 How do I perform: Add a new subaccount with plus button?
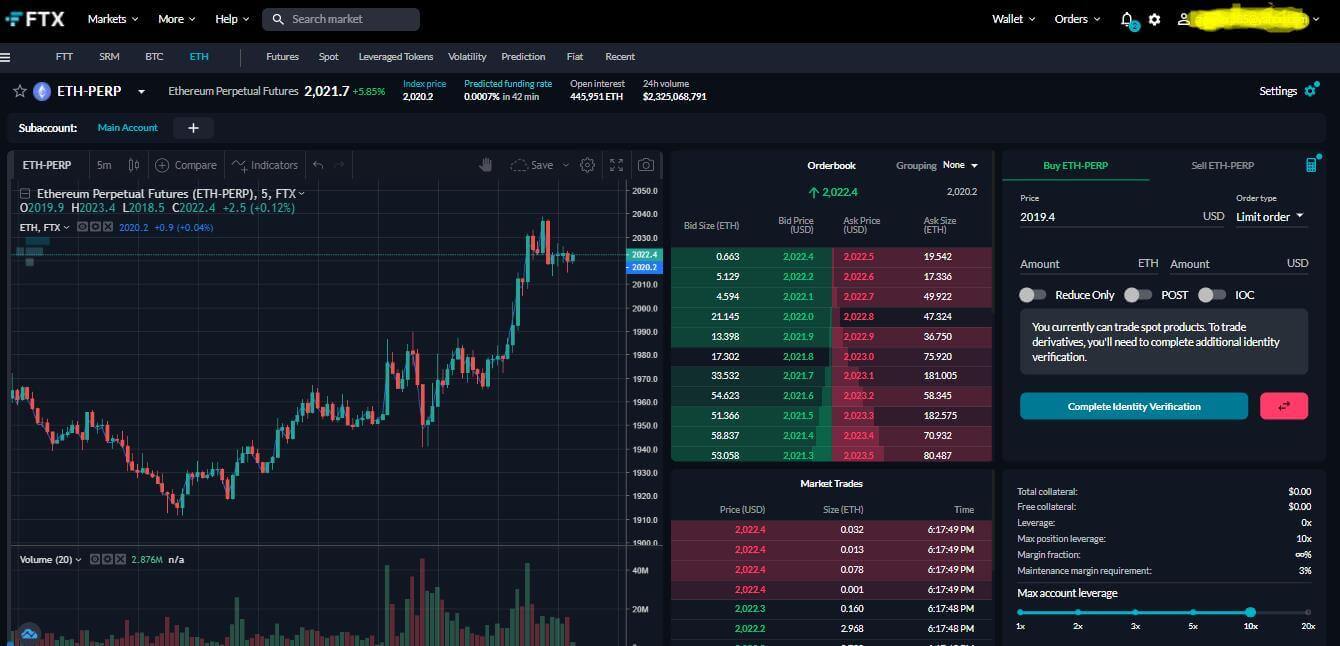click(x=193, y=128)
